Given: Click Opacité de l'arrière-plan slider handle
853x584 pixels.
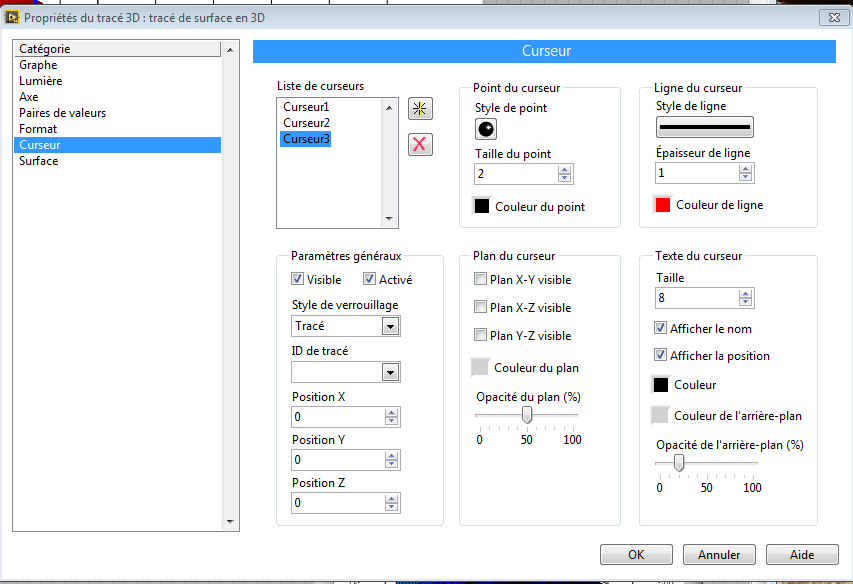Looking at the screenshot, I should (678, 463).
